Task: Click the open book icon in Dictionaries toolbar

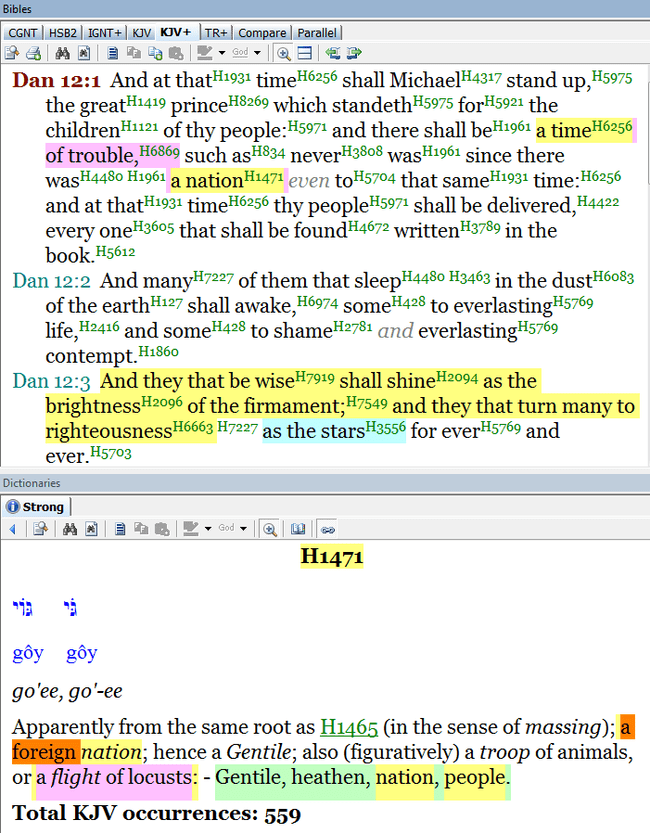Action: tap(297, 528)
